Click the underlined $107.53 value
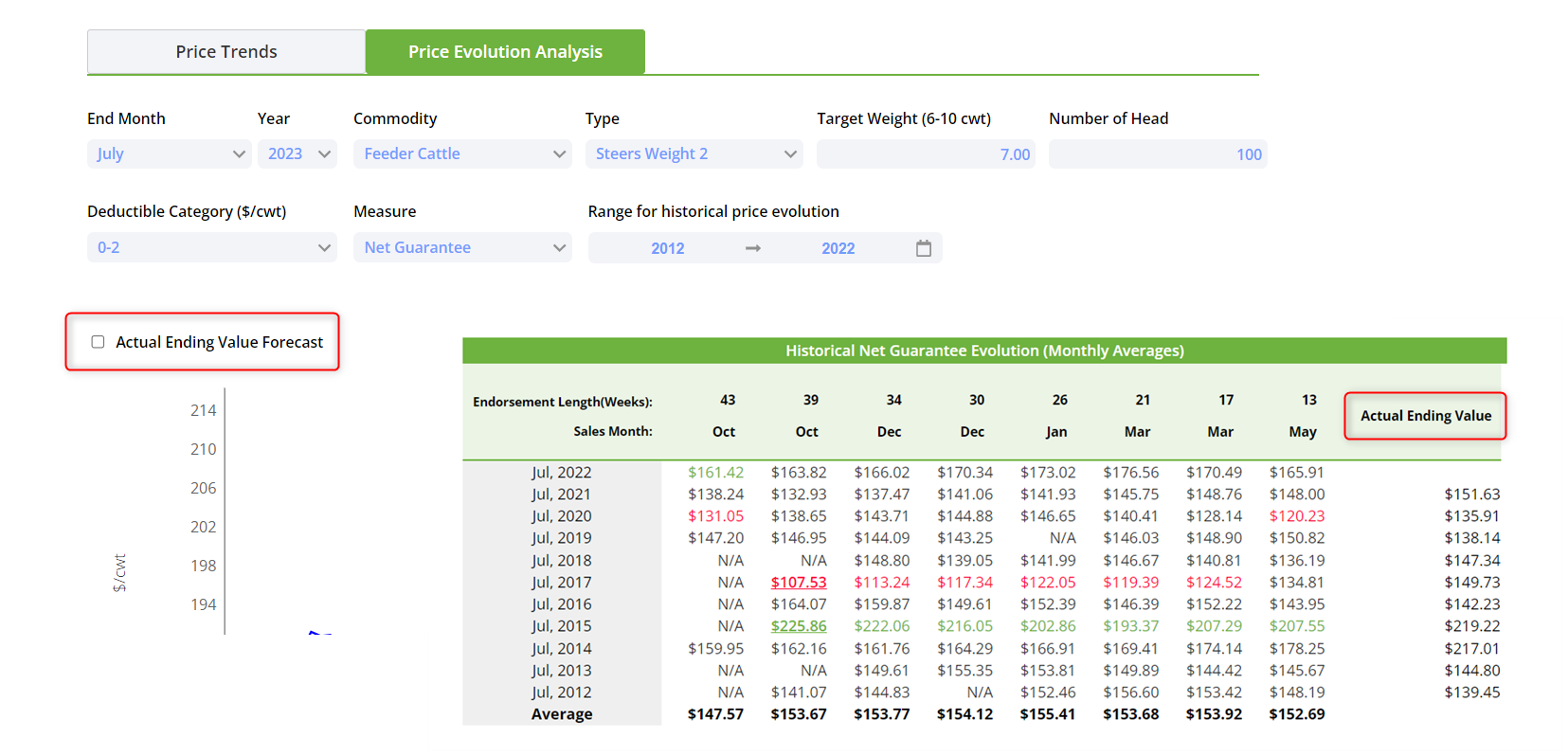Viewport: 1568px width, 756px height. click(x=799, y=583)
